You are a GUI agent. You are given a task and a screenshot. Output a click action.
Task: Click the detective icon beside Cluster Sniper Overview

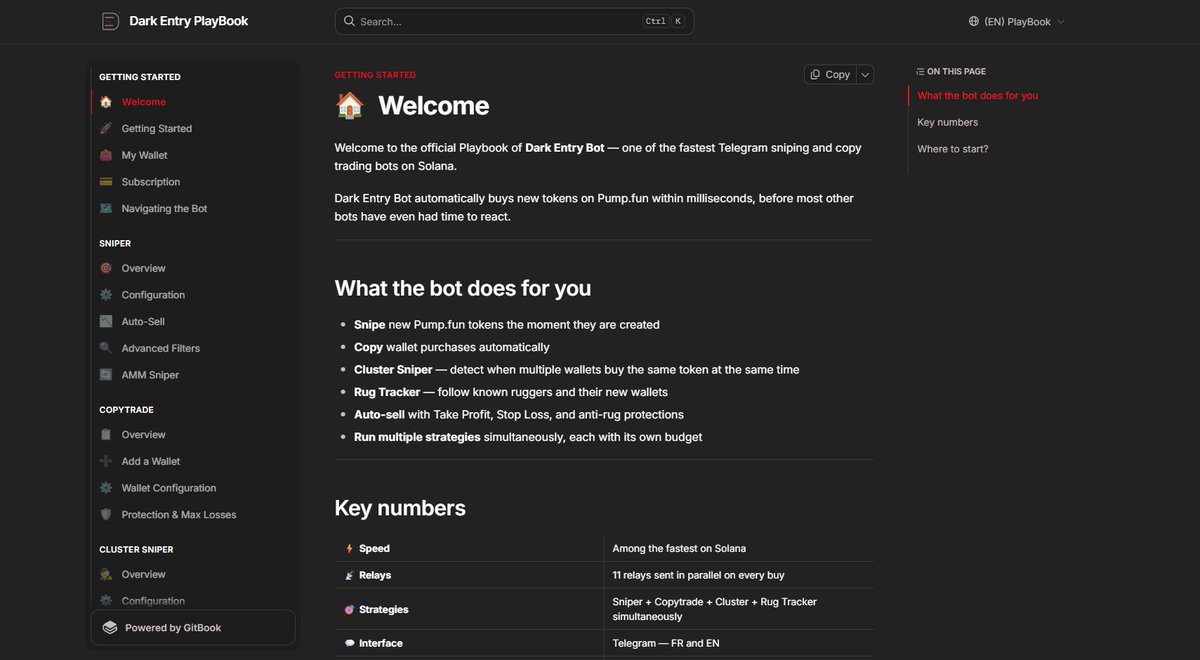click(x=106, y=574)
